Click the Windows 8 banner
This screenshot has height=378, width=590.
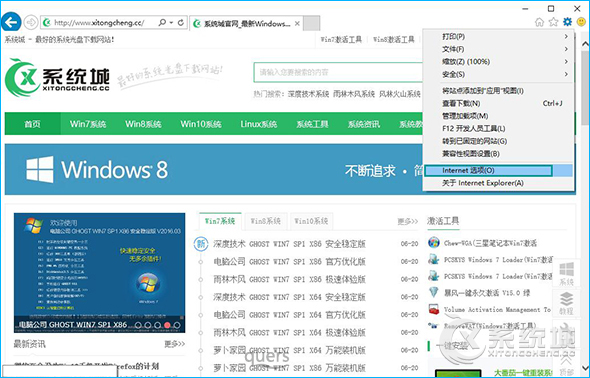point(214,170)
